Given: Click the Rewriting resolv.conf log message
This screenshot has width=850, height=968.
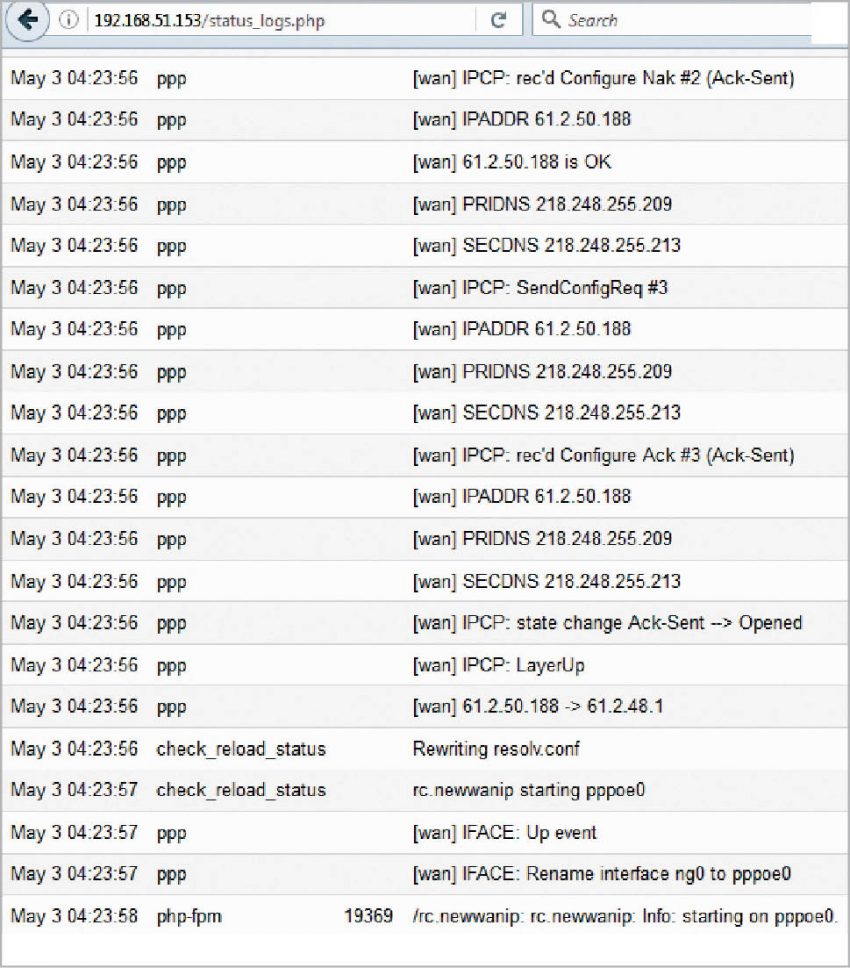Looking at the screenshot, I should (500, 747).
